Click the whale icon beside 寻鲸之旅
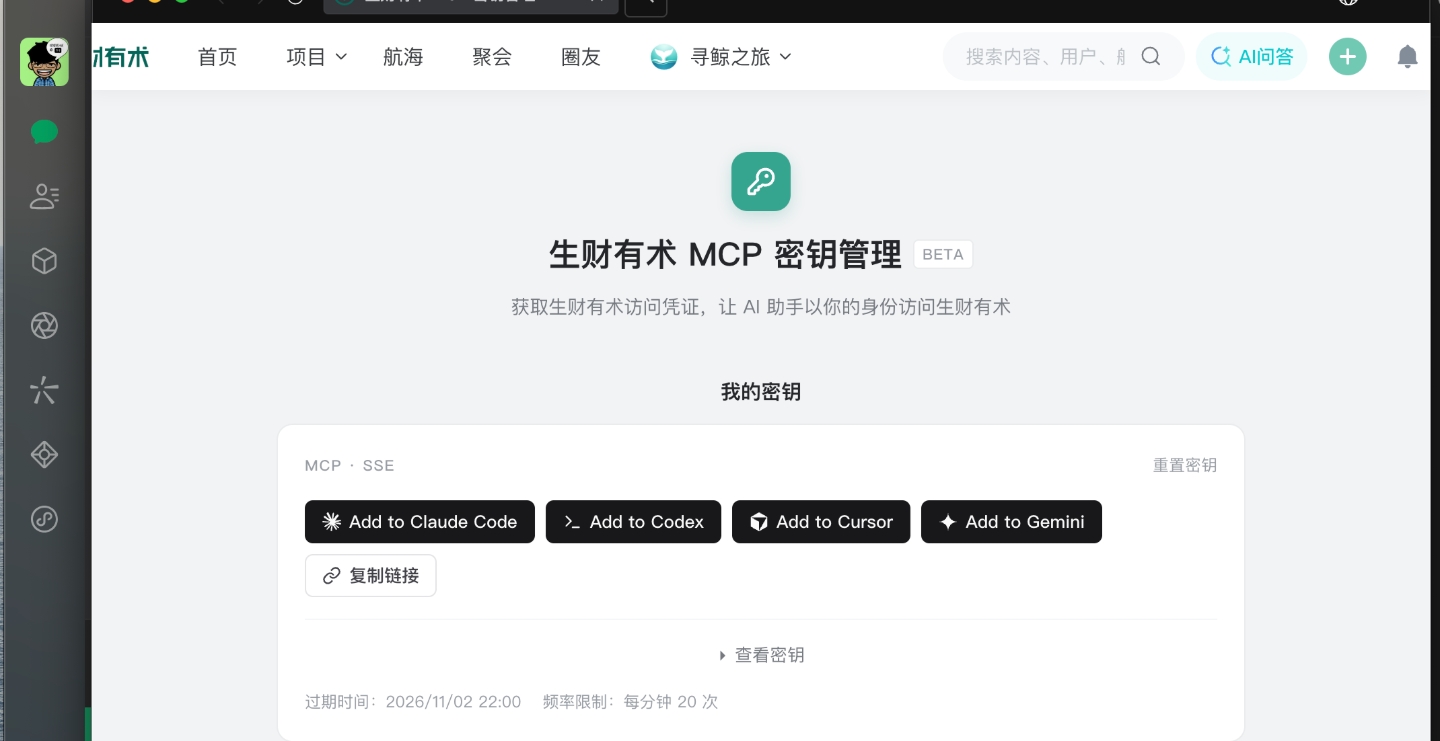 click(x=664, y=57)
